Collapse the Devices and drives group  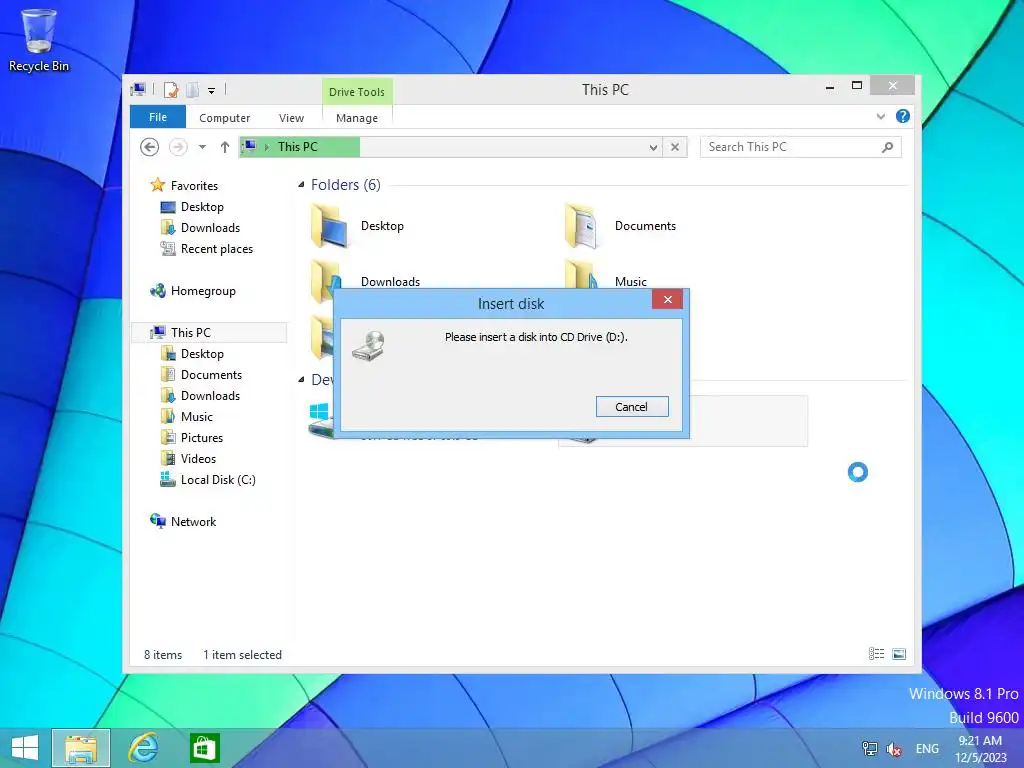pyautogui.click(x=301, y=379)
